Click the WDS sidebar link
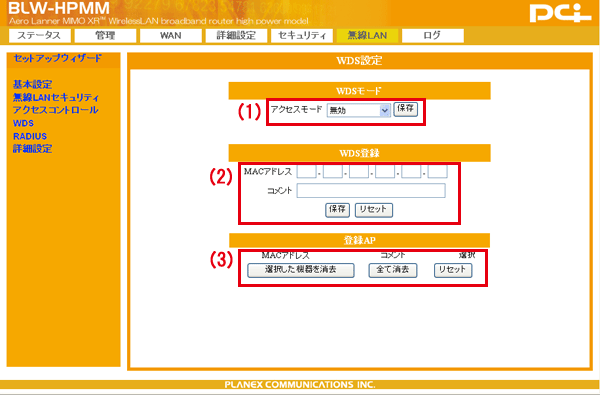 click(23, 123)
